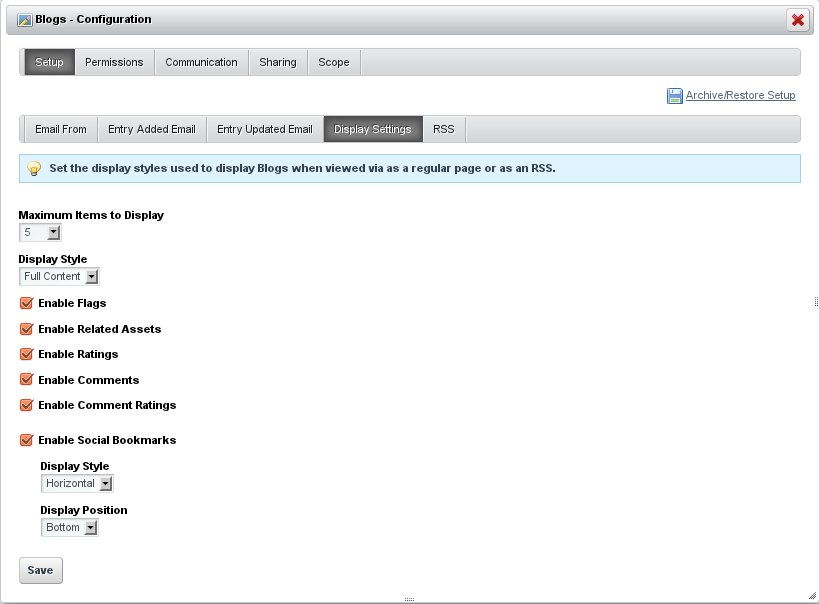
Task: Disable the Enable Ratings checkbox
Action: click(x=27, y=354)
